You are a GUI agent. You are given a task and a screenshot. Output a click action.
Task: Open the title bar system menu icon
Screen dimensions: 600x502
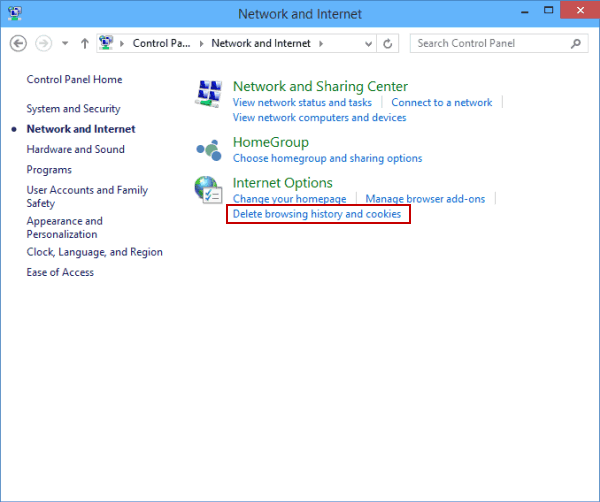point(15,13)
